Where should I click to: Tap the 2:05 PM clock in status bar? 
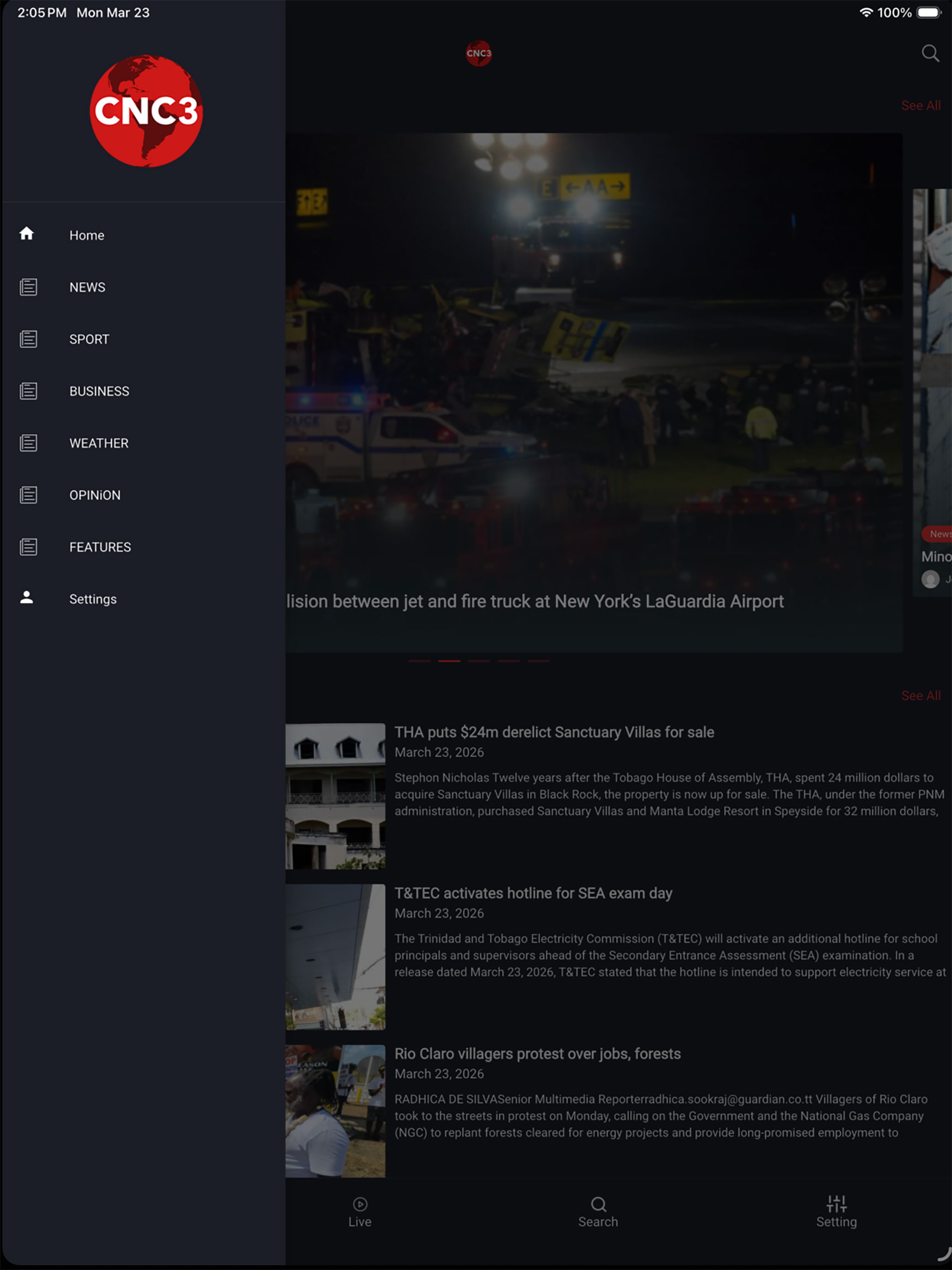coord(42,12)
